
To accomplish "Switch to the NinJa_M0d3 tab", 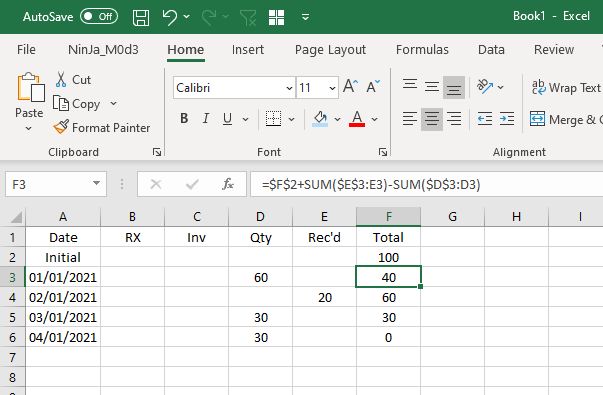I will [x=103, y=50].
